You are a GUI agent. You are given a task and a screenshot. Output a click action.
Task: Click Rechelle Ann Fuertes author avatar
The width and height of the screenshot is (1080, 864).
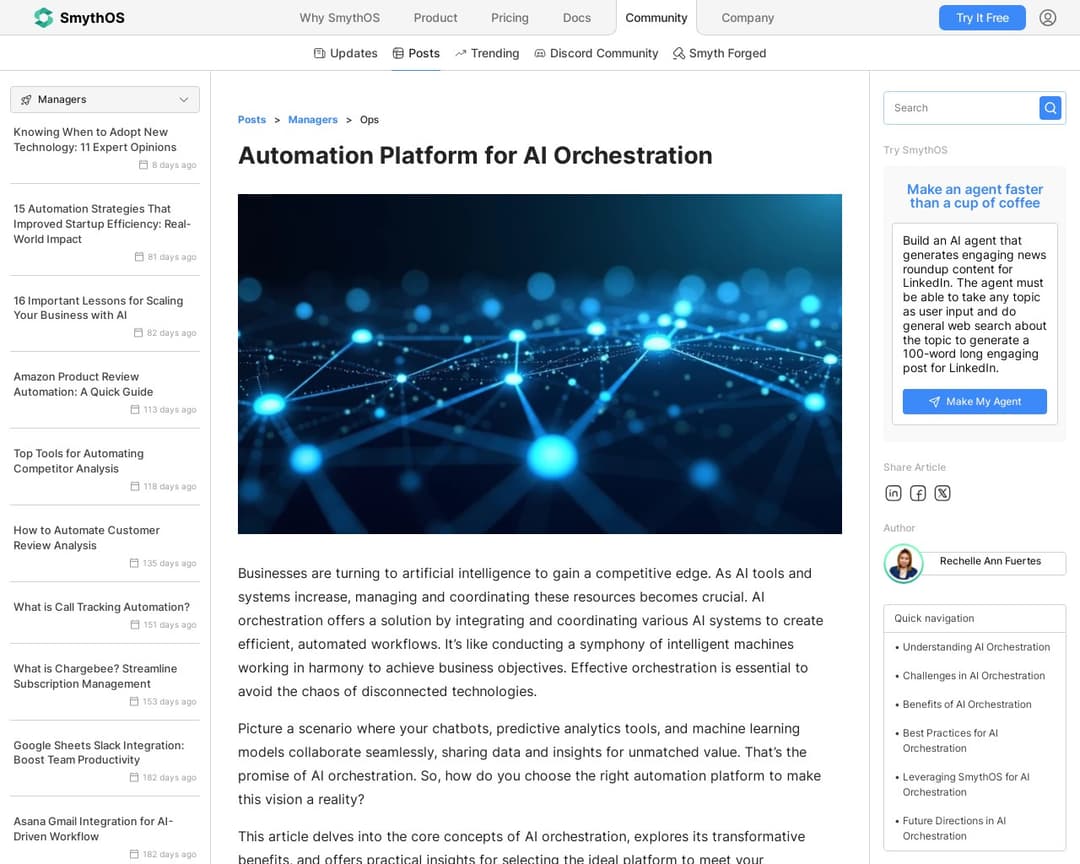point(903,563)
